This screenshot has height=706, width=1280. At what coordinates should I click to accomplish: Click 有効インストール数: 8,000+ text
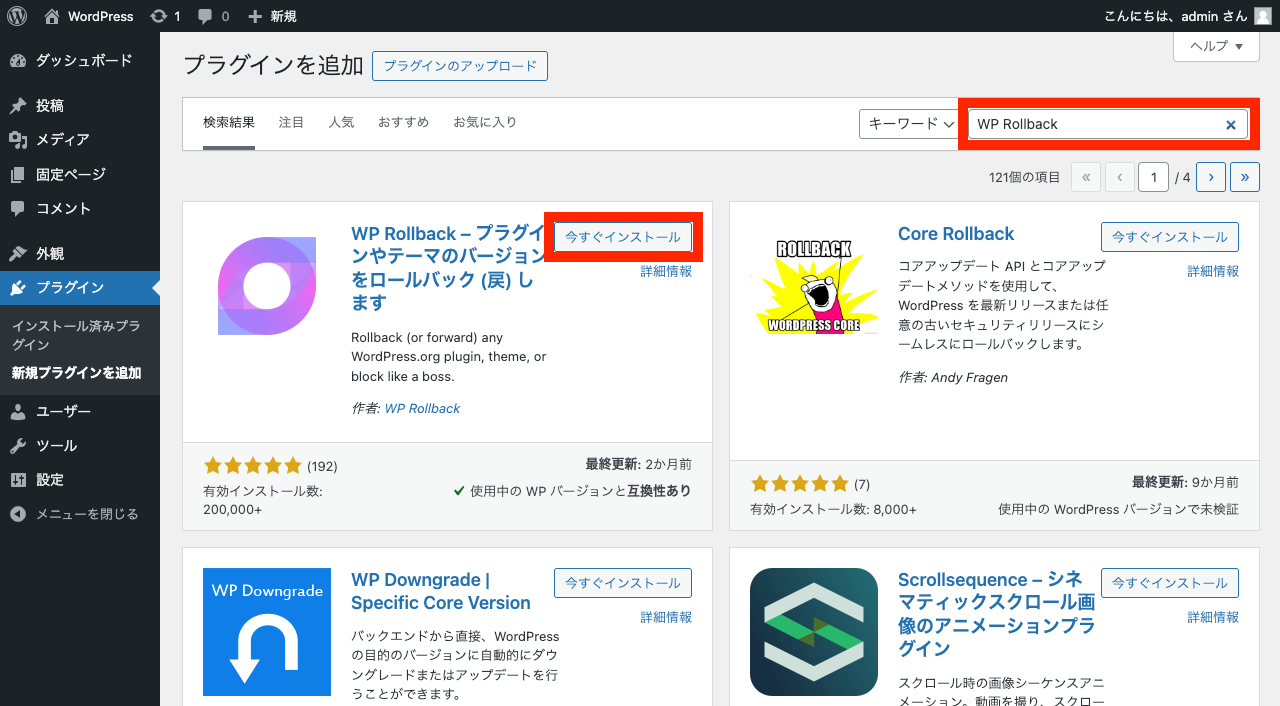pos(833,509)
